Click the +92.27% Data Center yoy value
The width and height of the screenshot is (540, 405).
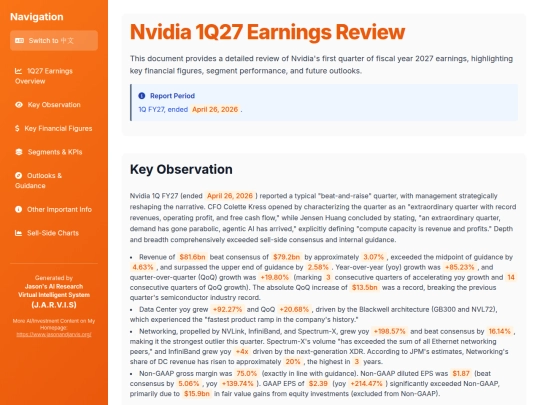pyautogui.click(x=227, y=309)
